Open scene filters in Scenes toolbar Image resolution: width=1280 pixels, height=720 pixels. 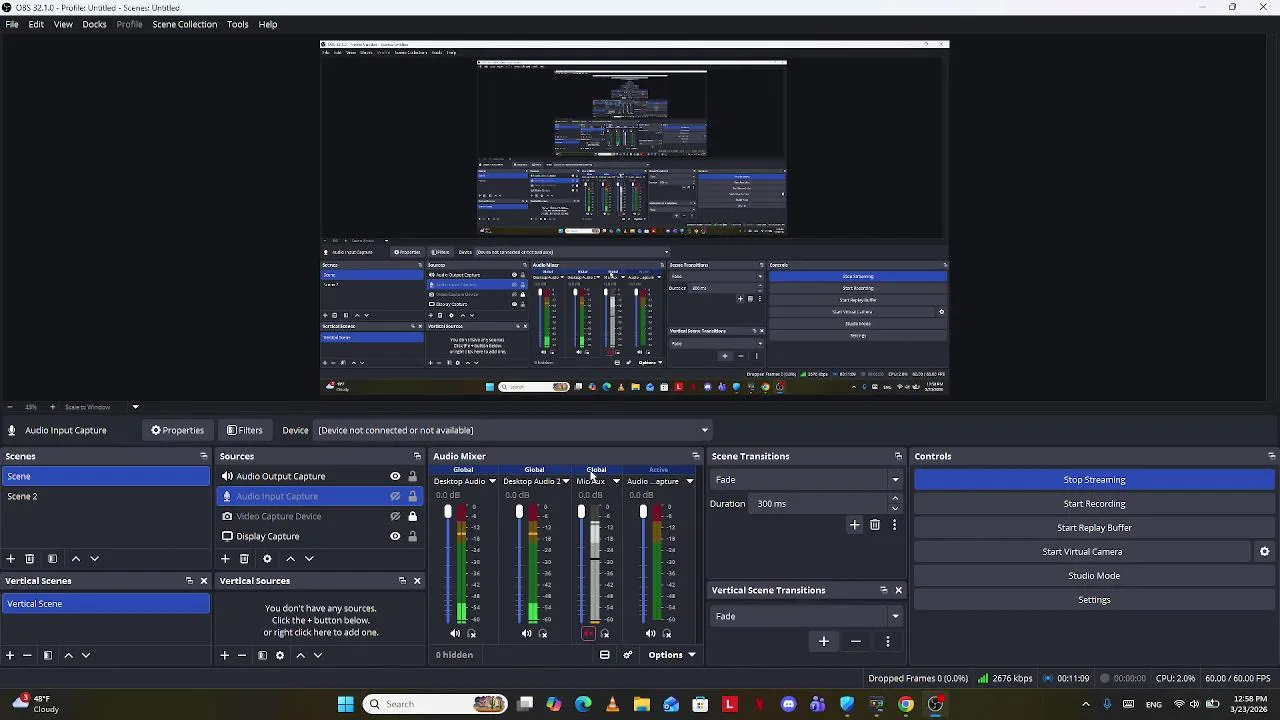tap(52, 559)
